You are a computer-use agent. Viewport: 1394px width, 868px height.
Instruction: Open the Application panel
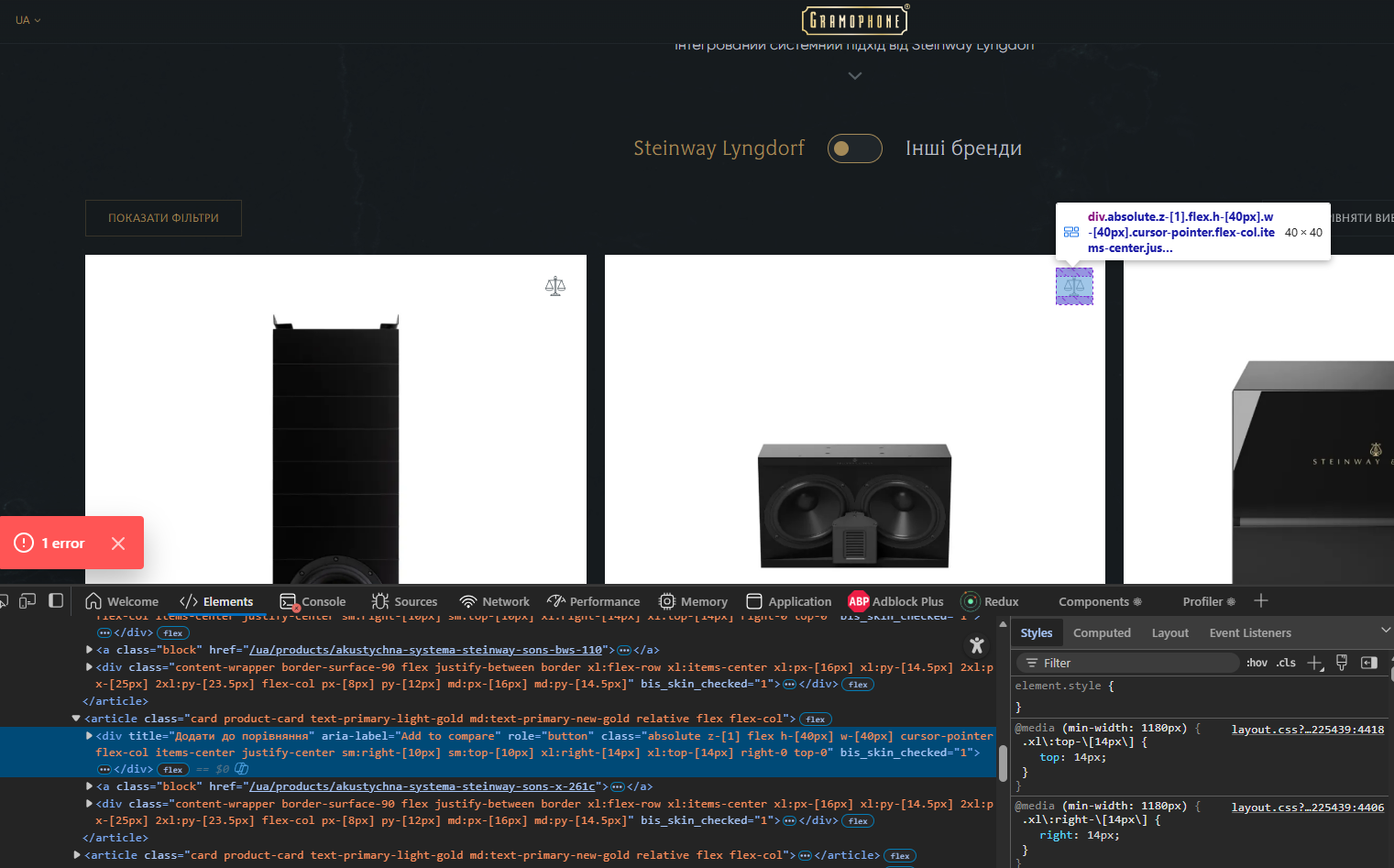[x=789, y=601]
